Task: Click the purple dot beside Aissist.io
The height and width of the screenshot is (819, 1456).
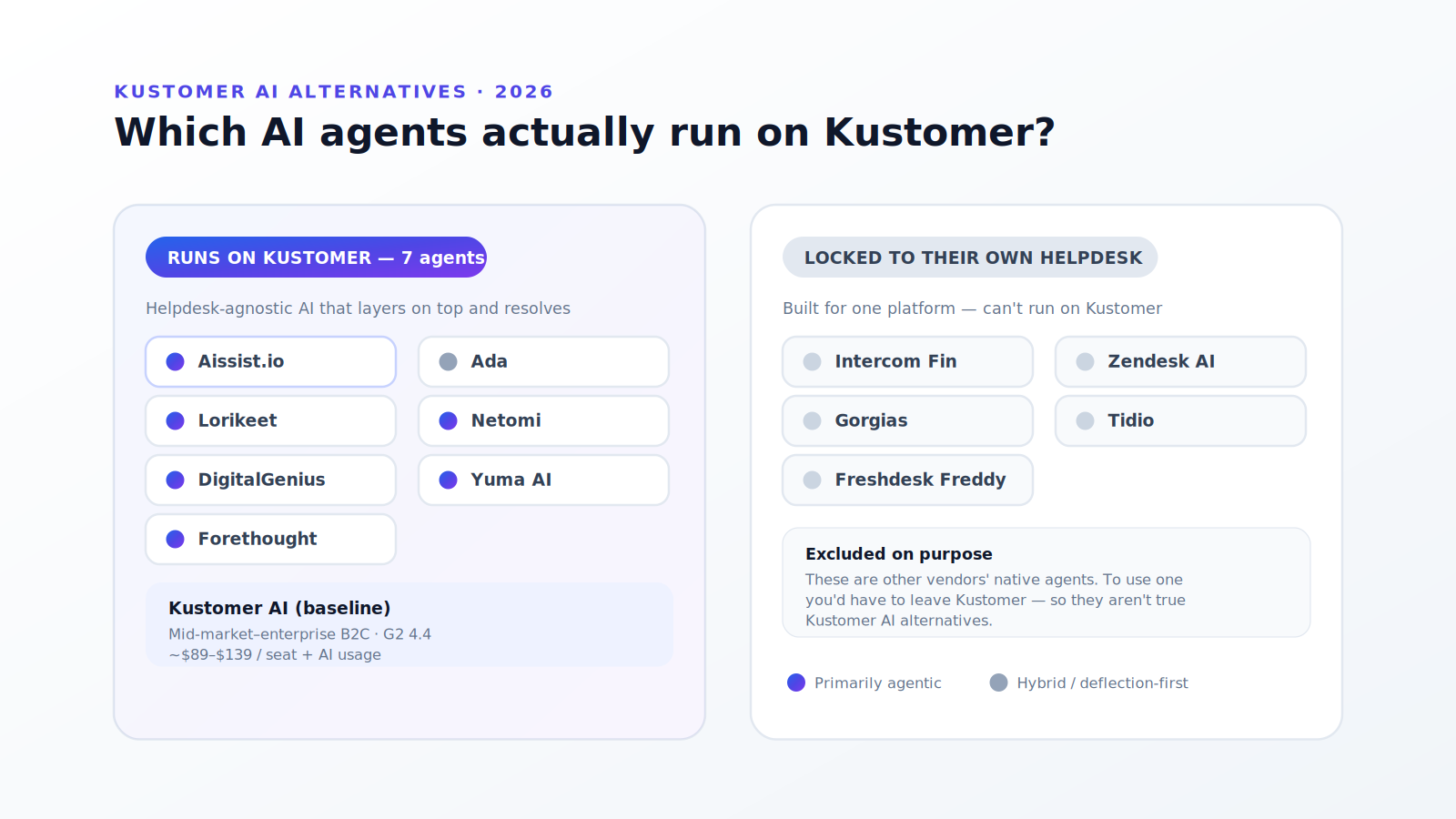Action: [176, 362]
